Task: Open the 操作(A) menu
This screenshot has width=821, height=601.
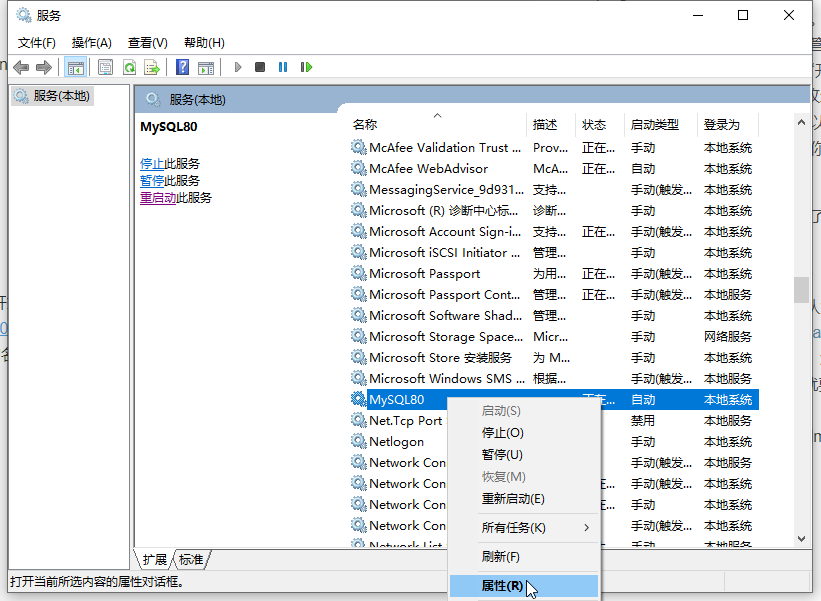Action: 92,42
